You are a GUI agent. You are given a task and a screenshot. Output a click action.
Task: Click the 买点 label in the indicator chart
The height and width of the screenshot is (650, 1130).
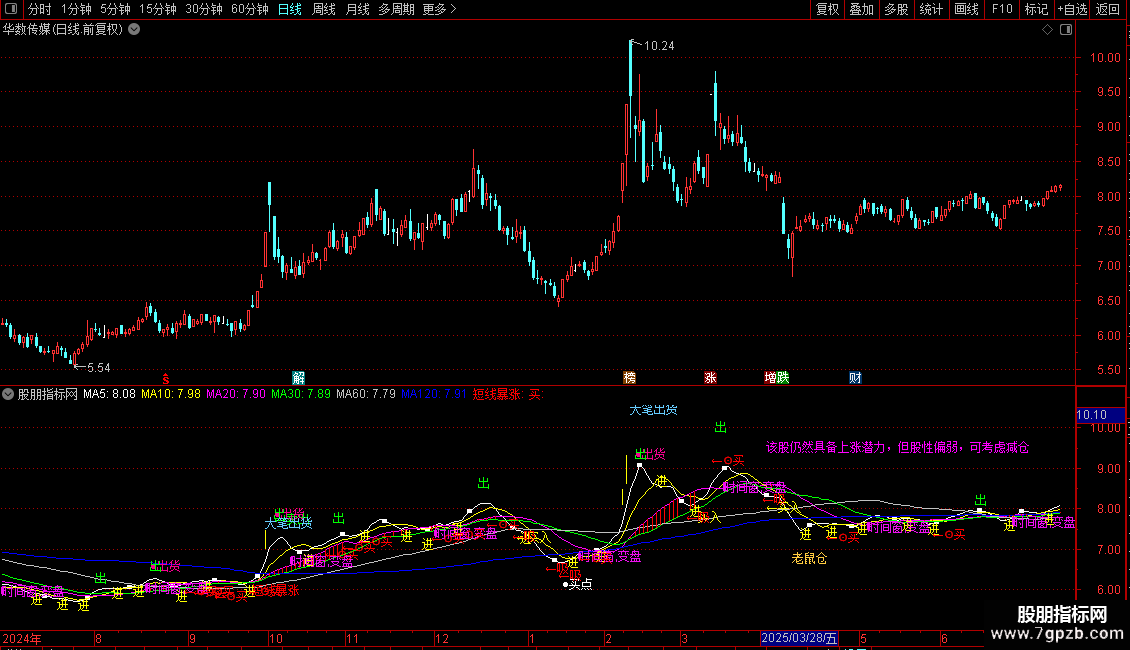click(x=580, y=584)
